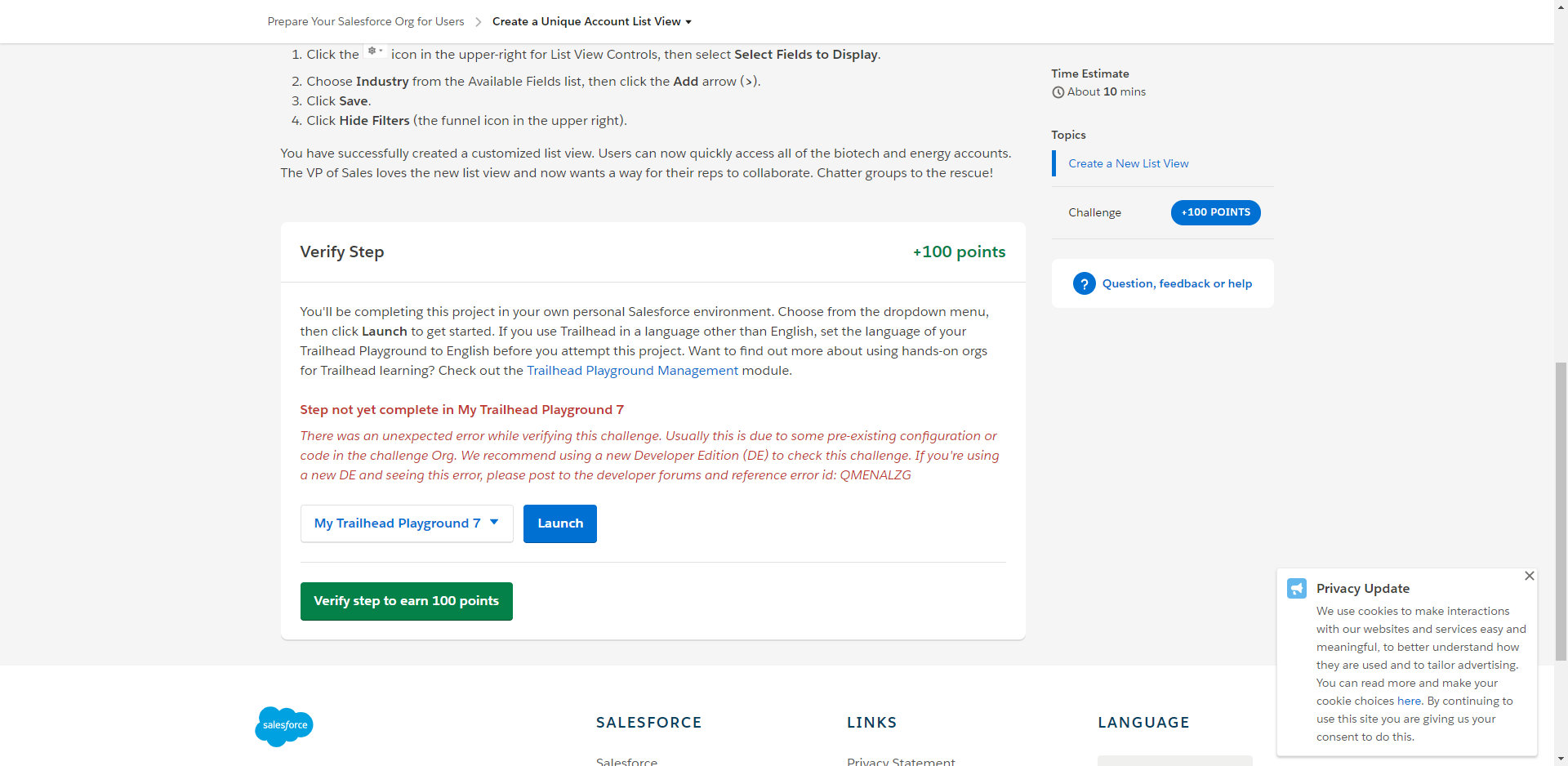Image resolution: width=1568 pixels, height=766 pixels.
Task: Click the blue question mark help icon
Action: point(1084,283)
